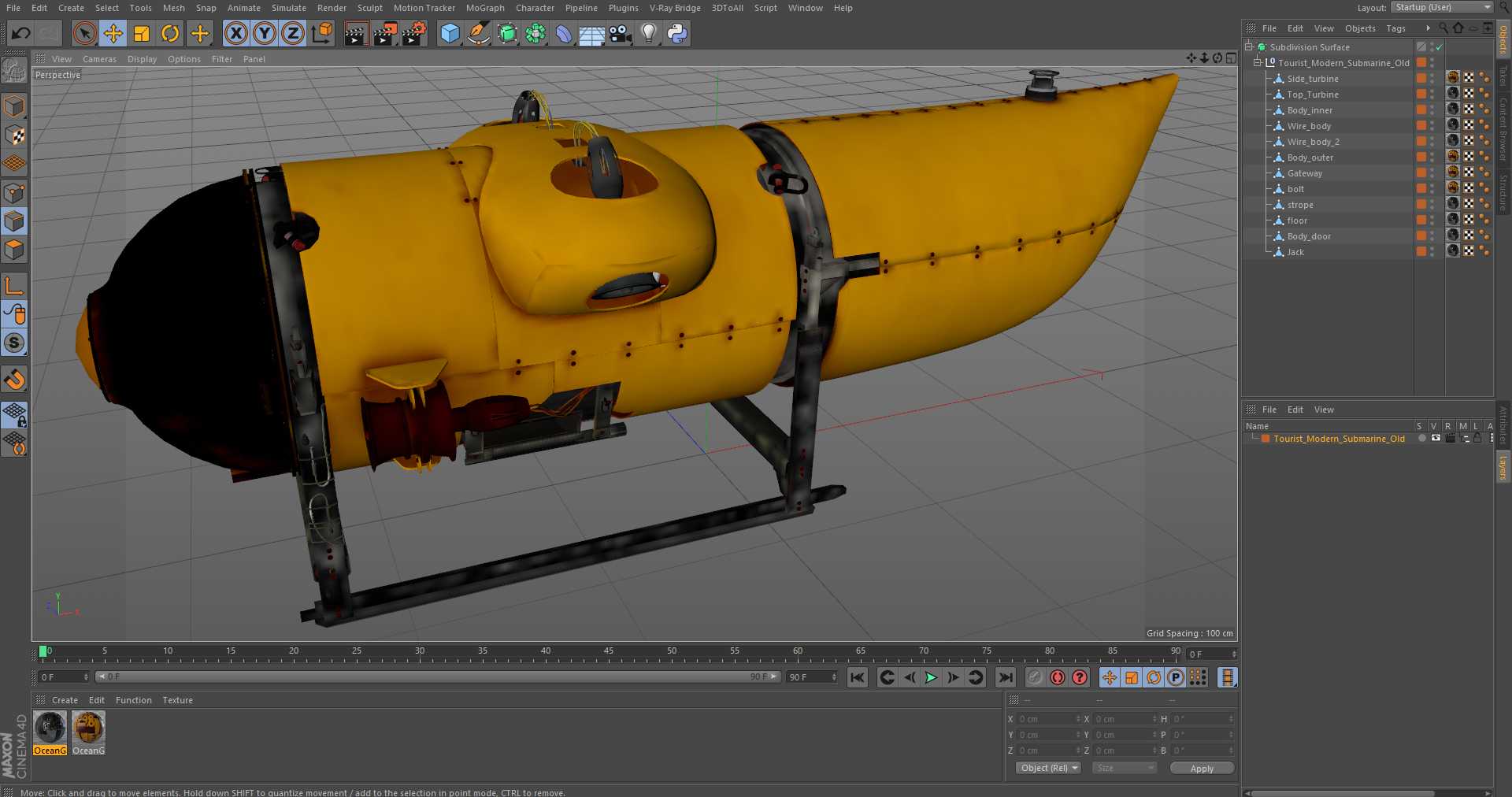Toggle visibility dots for floor object
1512x797 pixels.
point(1432,221)
